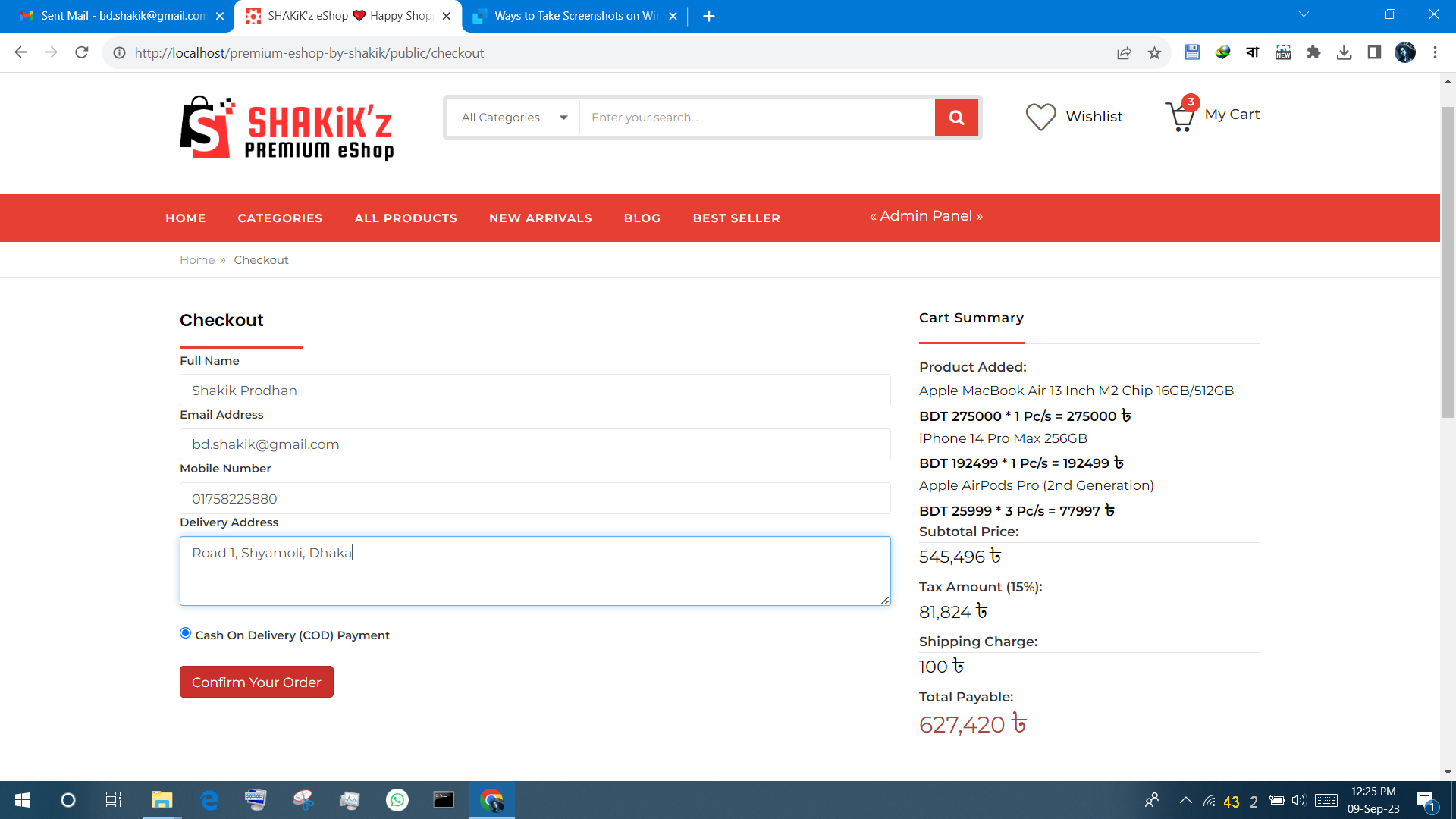The width and height of the screenshot is (1456, 819).
Task: Click the Checkout breadcrumb text
Action: 261,260
